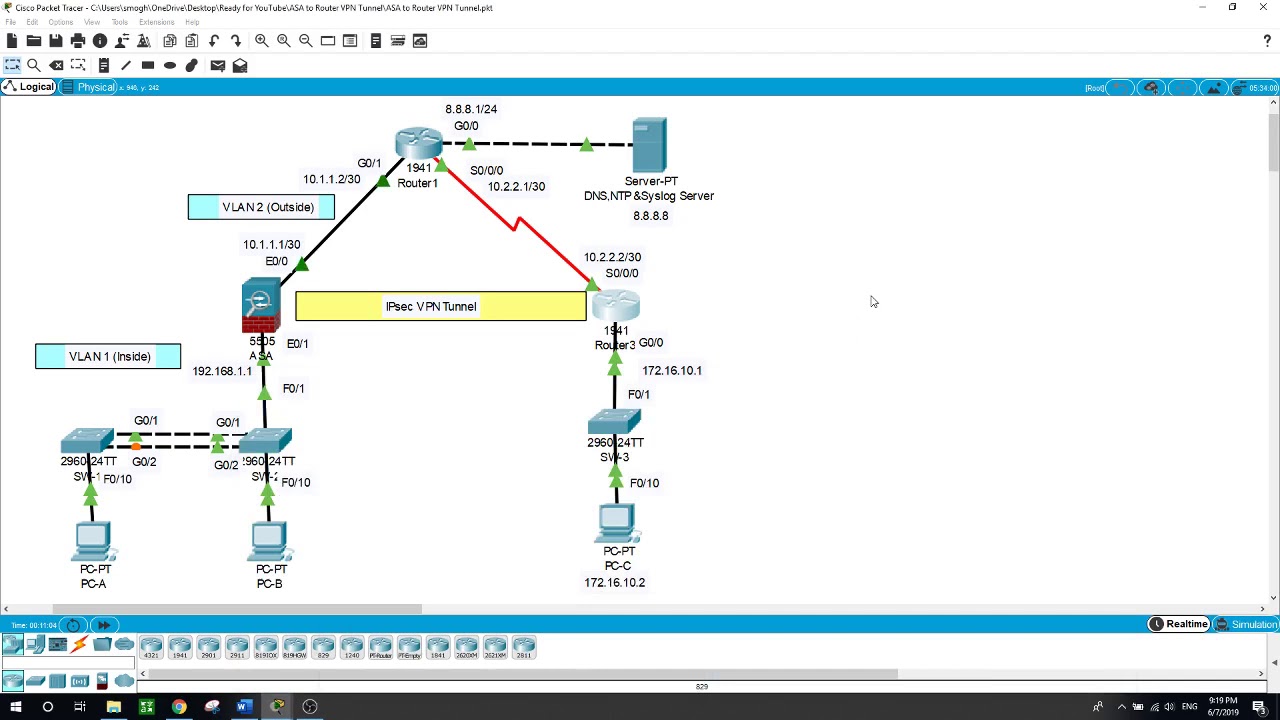Draw a line with Line tool
The height and width of the screenshot is (720, 1280).
click(125, 65)
